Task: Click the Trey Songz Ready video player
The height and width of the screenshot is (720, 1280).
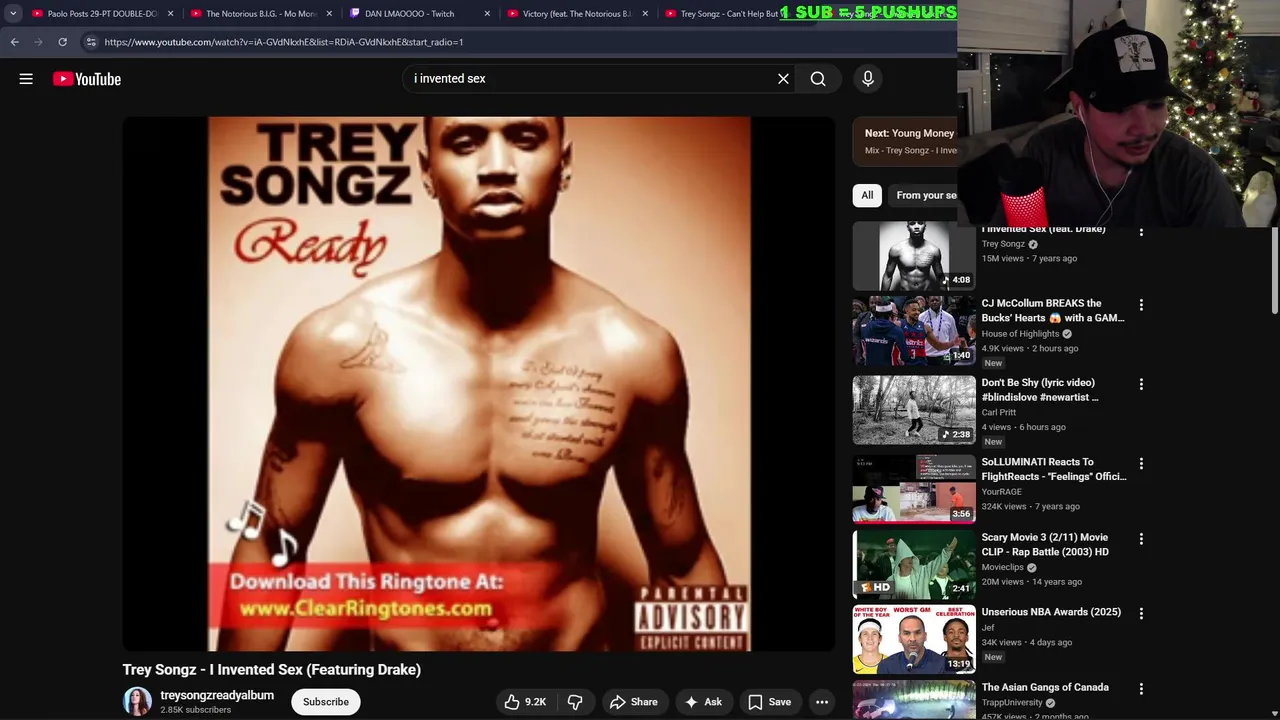Action: point(479,384)
